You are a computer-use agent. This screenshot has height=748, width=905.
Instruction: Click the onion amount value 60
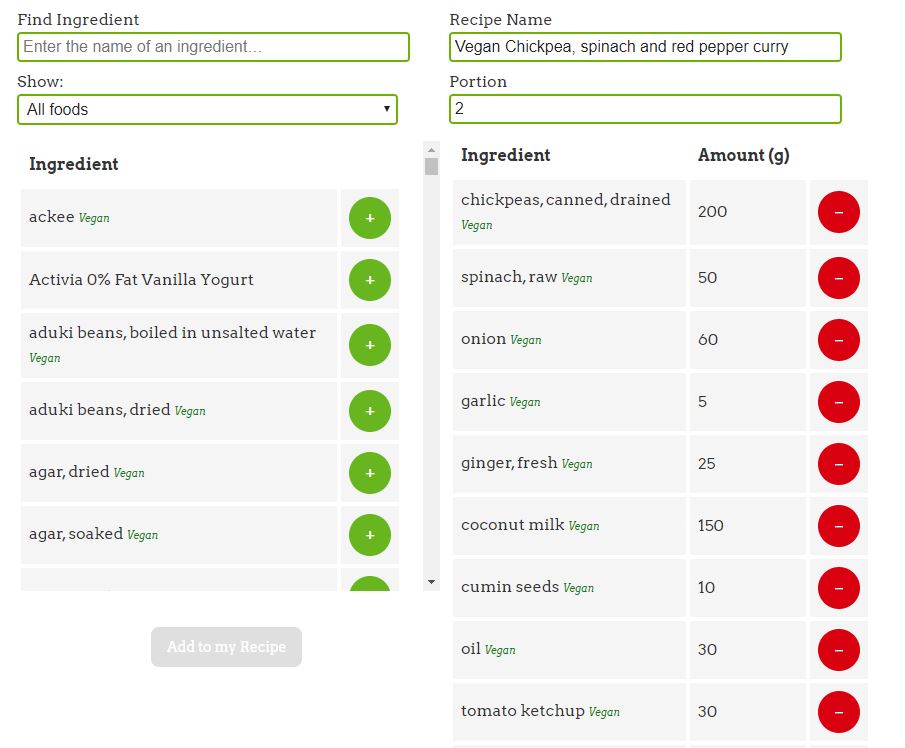click(x=708, y=340)
